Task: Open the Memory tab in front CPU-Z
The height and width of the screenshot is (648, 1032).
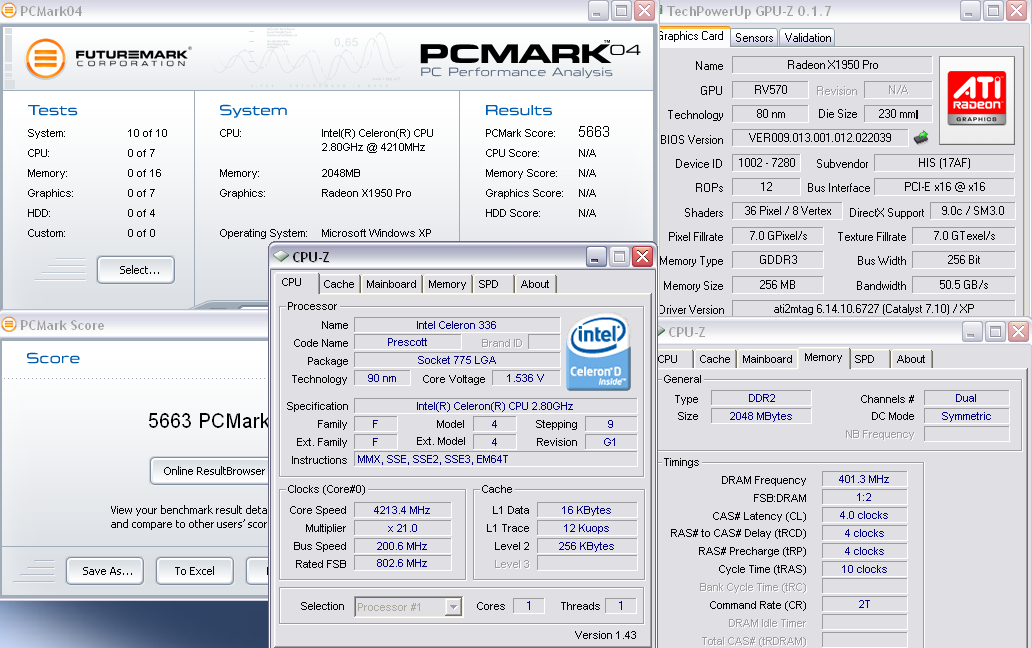Action: pos(447,284)
